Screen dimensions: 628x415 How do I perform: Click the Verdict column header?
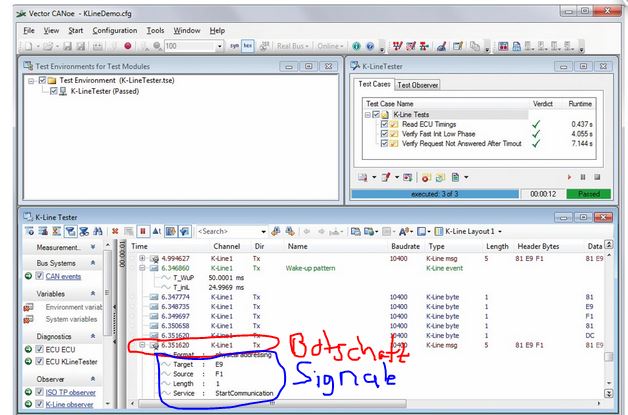(x=543, y=104)
